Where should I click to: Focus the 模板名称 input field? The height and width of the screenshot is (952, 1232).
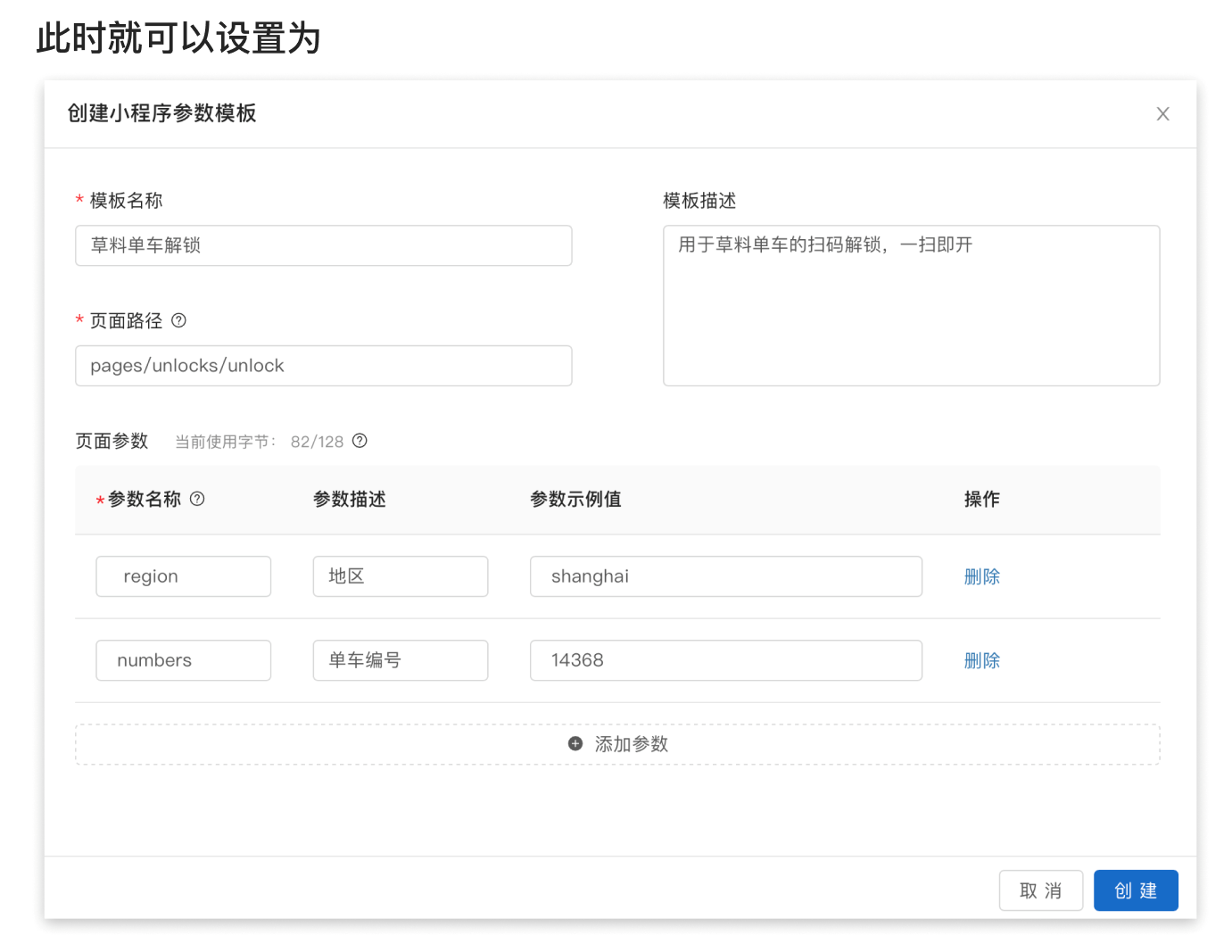[324, 245]
